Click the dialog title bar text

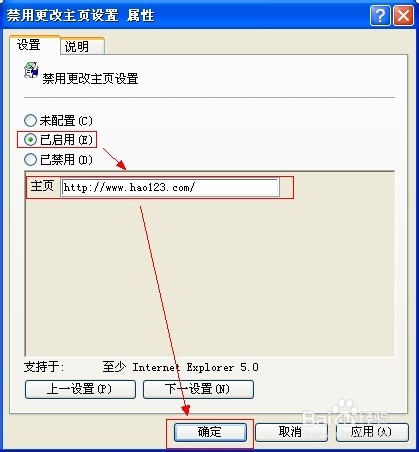coord(80,16)
